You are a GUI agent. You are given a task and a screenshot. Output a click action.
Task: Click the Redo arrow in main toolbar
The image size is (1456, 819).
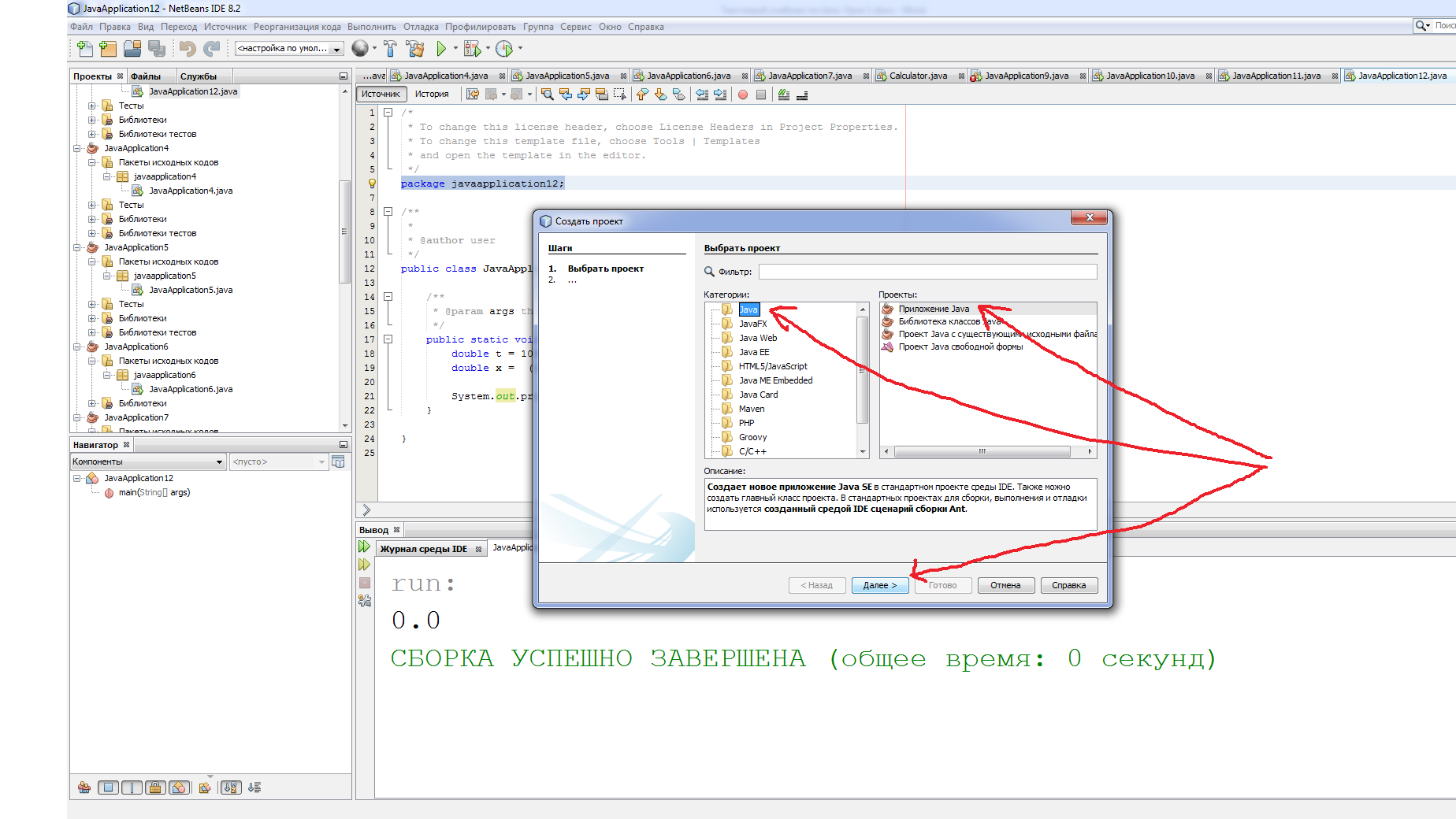(211, 49)
